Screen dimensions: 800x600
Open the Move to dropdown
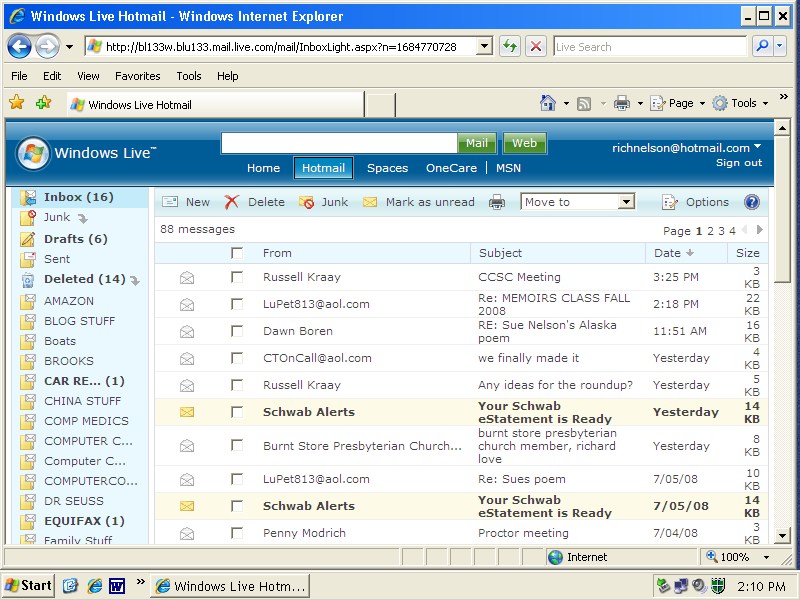tap(577, 201)
